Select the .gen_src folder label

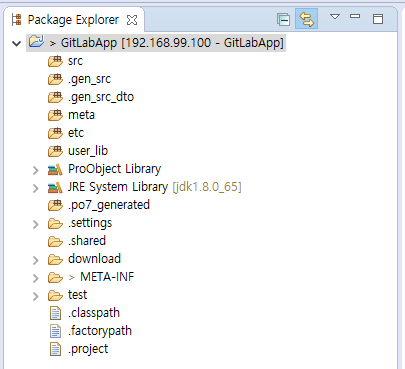pyautogui.click(x=89, y=79)
